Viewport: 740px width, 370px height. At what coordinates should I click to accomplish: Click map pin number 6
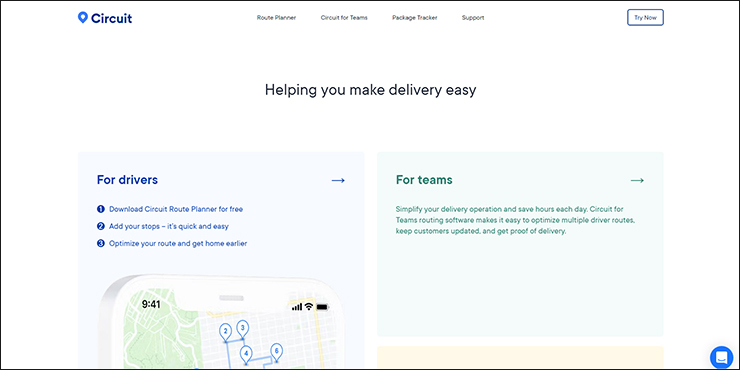pos(277,352)
